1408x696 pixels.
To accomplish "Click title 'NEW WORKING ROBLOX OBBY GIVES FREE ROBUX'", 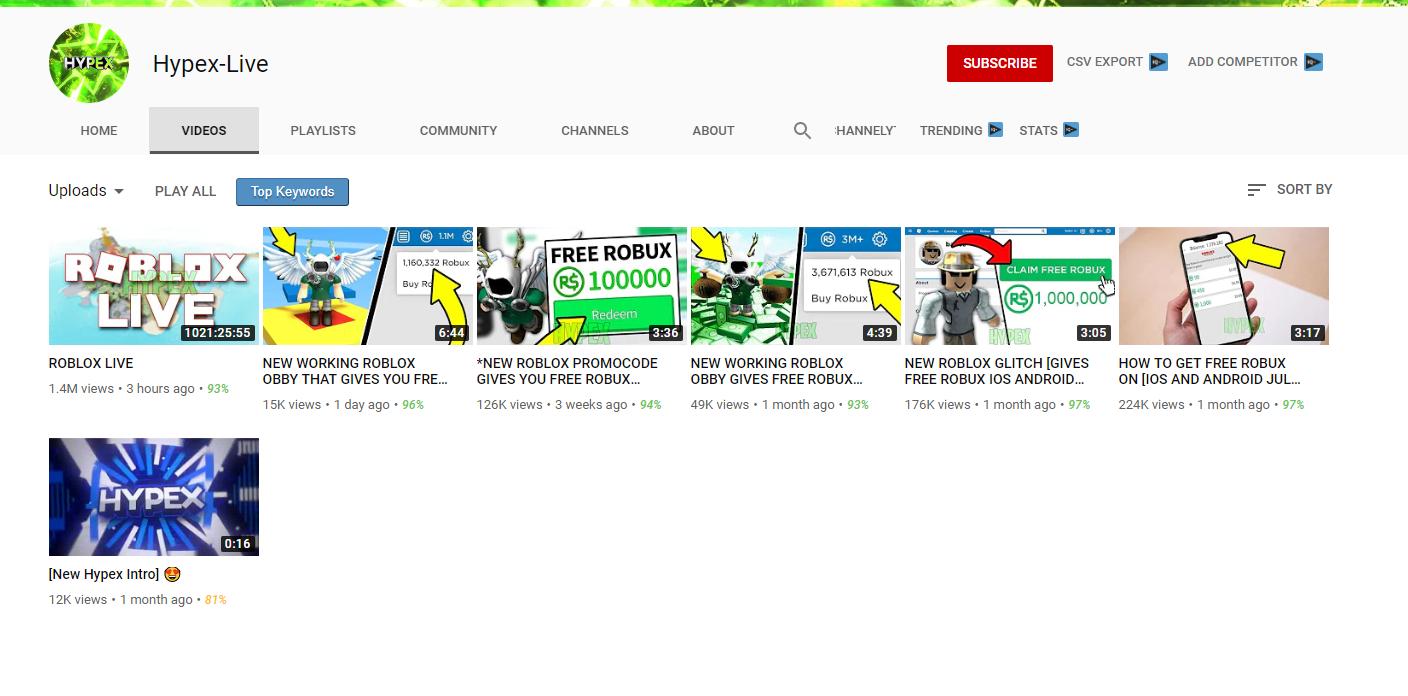I will [776, 371].
